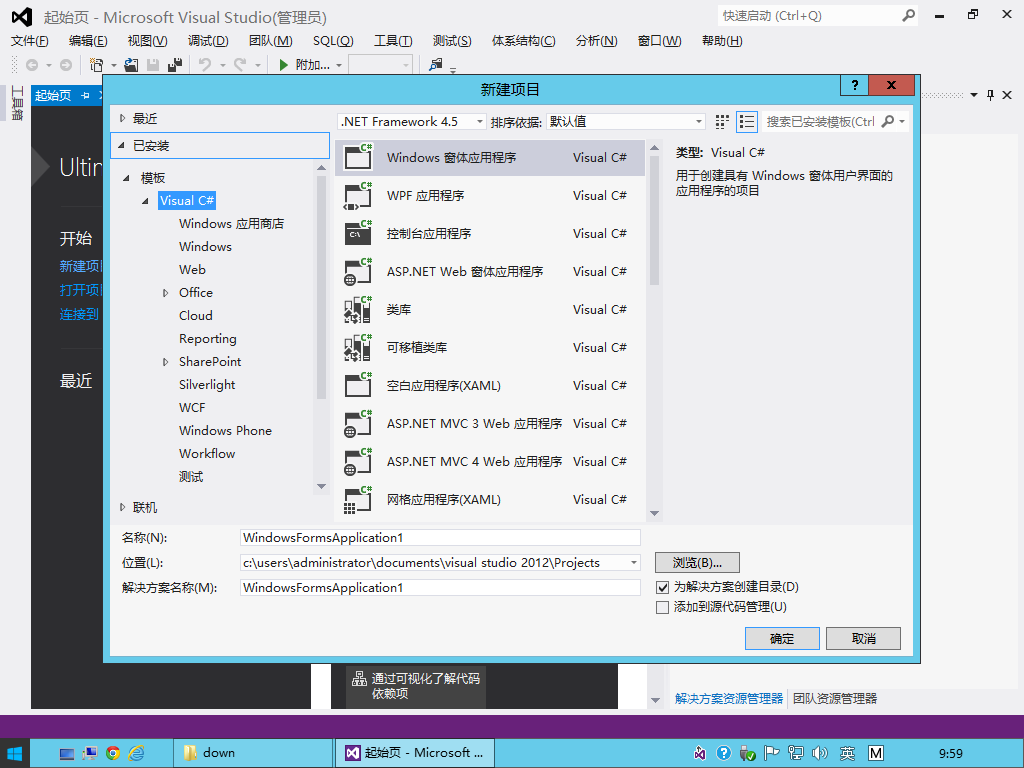Expand the 最近 section in dialog
This screenshot has height=768, width=1024.
[x=122, y=119]
